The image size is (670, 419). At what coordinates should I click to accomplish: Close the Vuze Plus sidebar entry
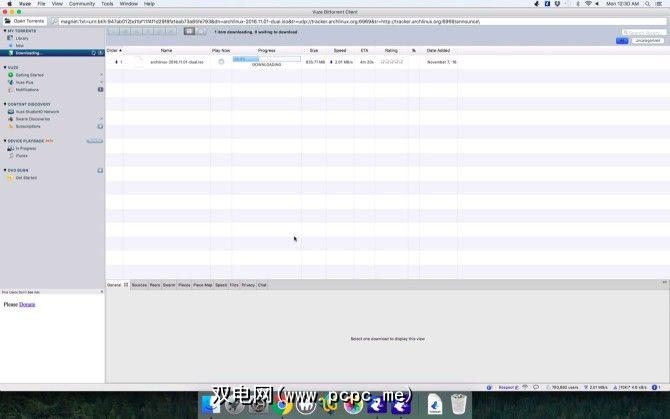(x=101, y=82)
